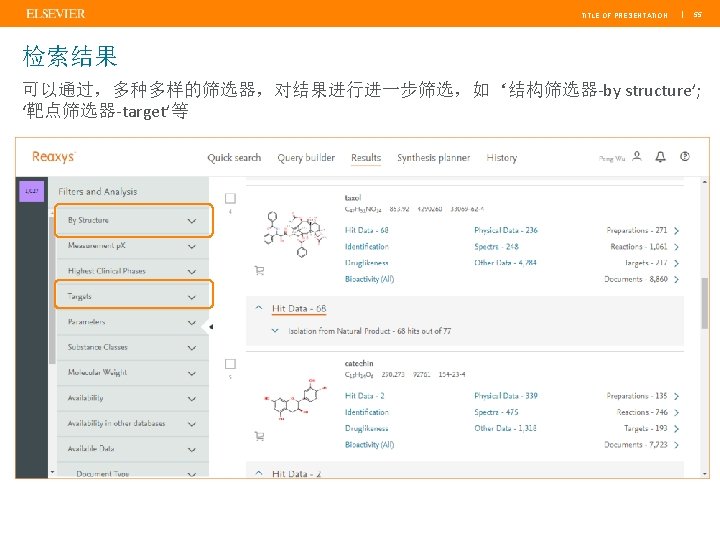Screen dimensions: 720x540
Task: Open taxol Physical Data - 236 link
Action: point(505,230)
